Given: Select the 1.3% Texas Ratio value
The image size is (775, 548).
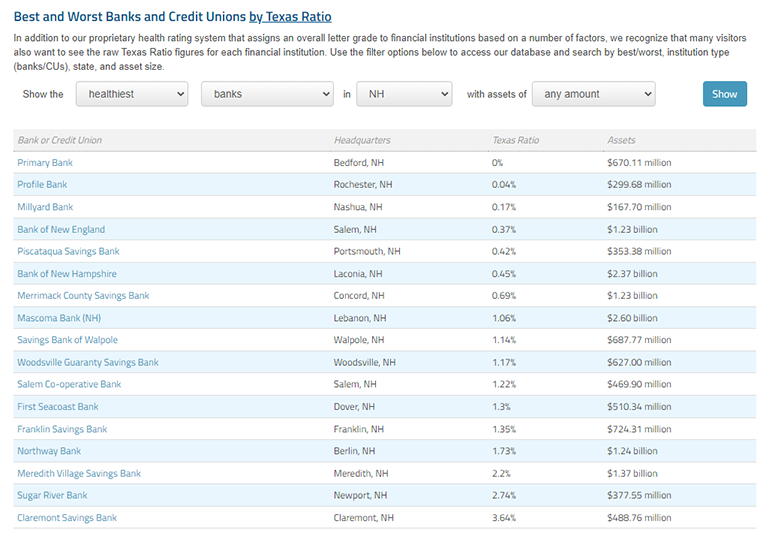Looking at the screenshot, I should 501,407.
